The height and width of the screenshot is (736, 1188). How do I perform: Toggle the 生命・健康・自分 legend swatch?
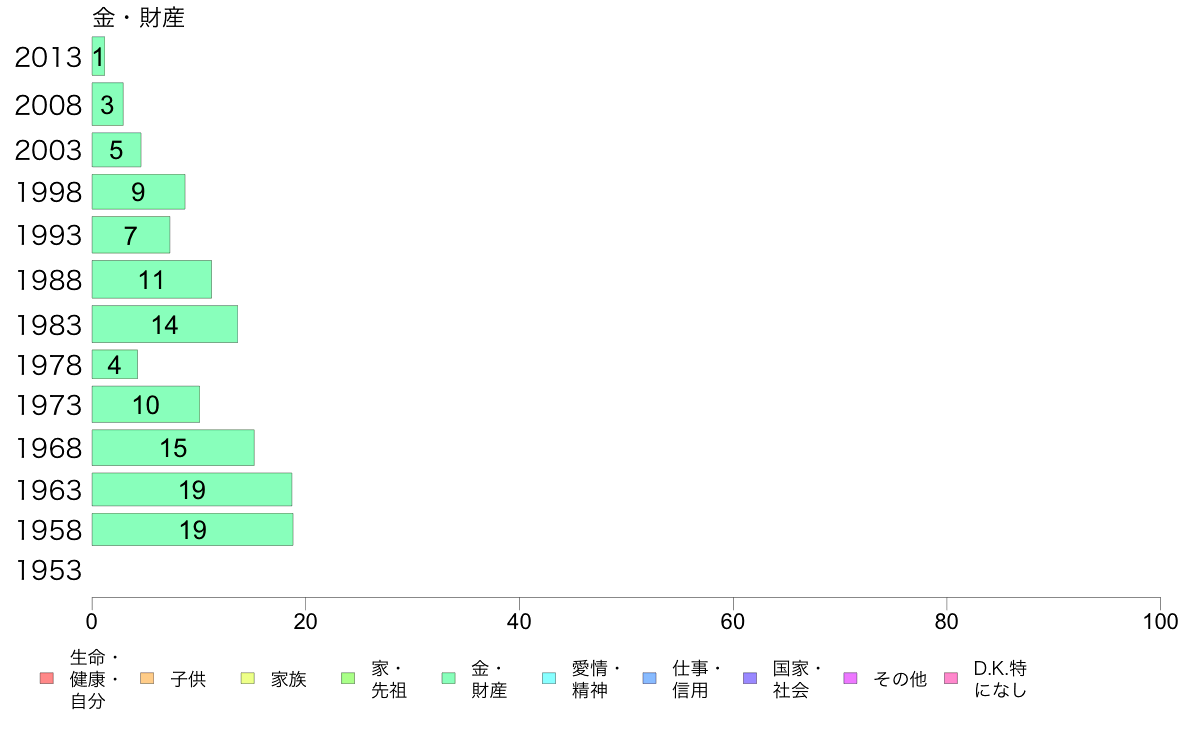(47, 678)
